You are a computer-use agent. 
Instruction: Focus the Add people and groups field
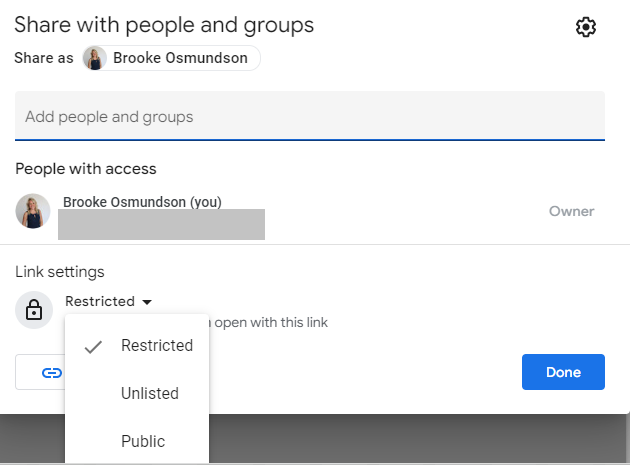[x=310, y=117]
